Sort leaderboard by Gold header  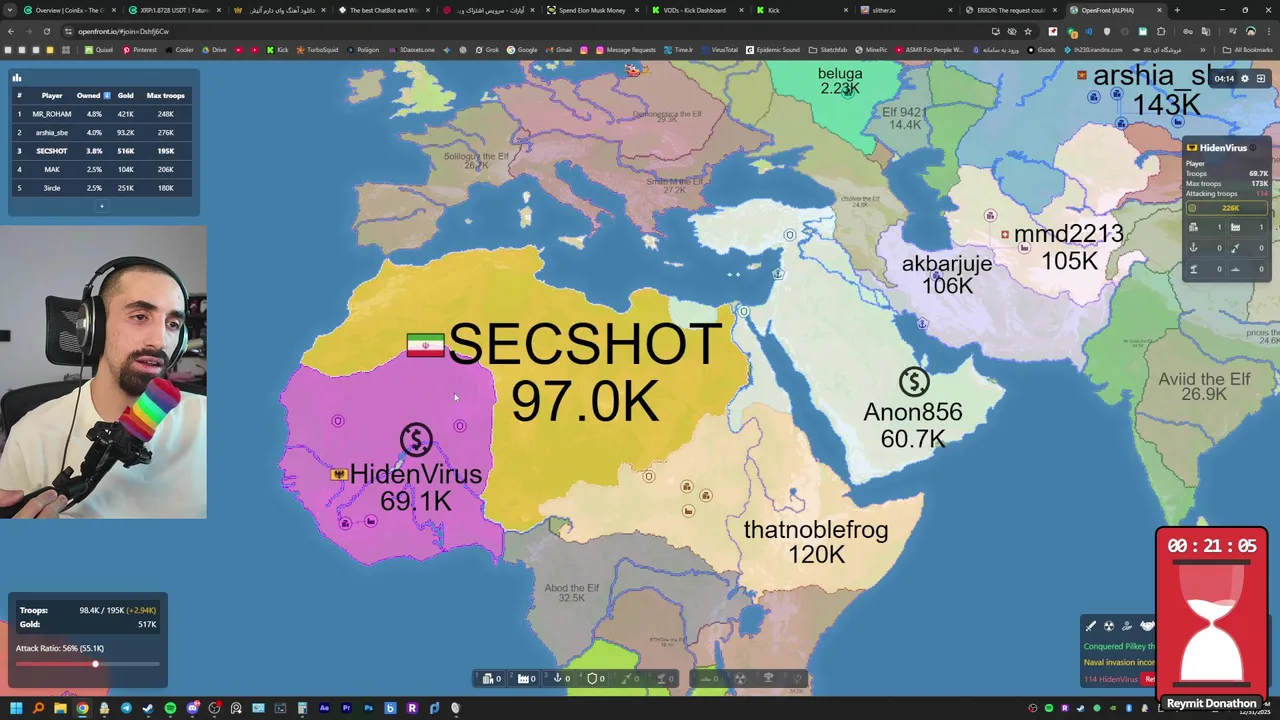(125, 95)
